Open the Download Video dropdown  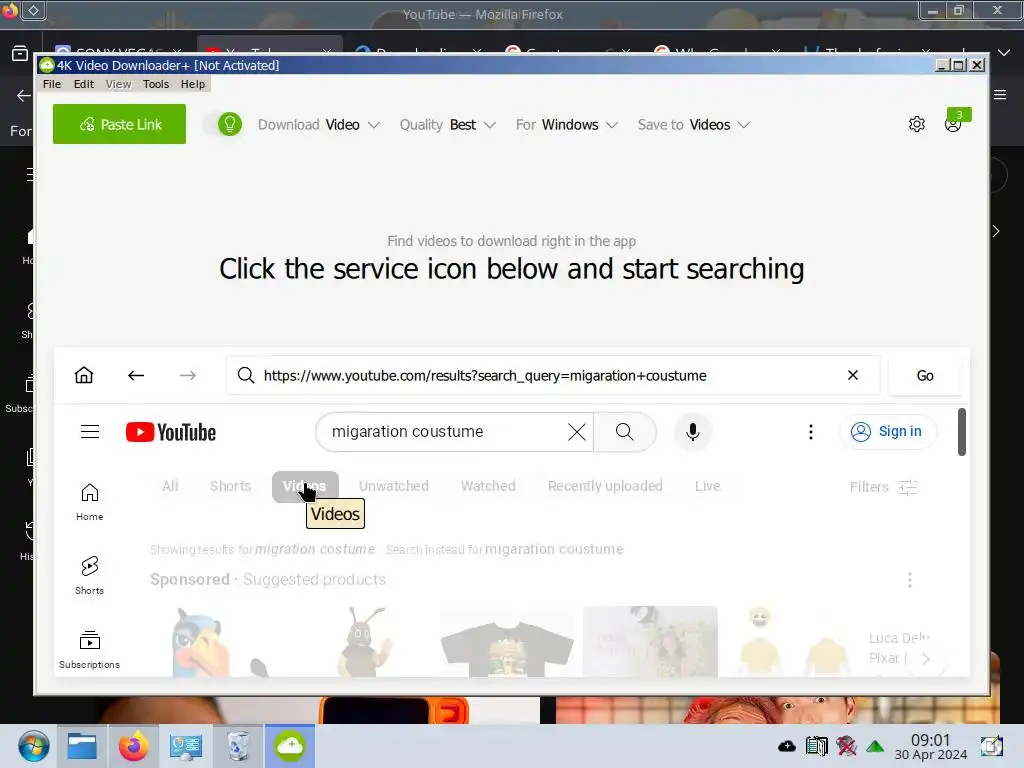pos(318,125)
